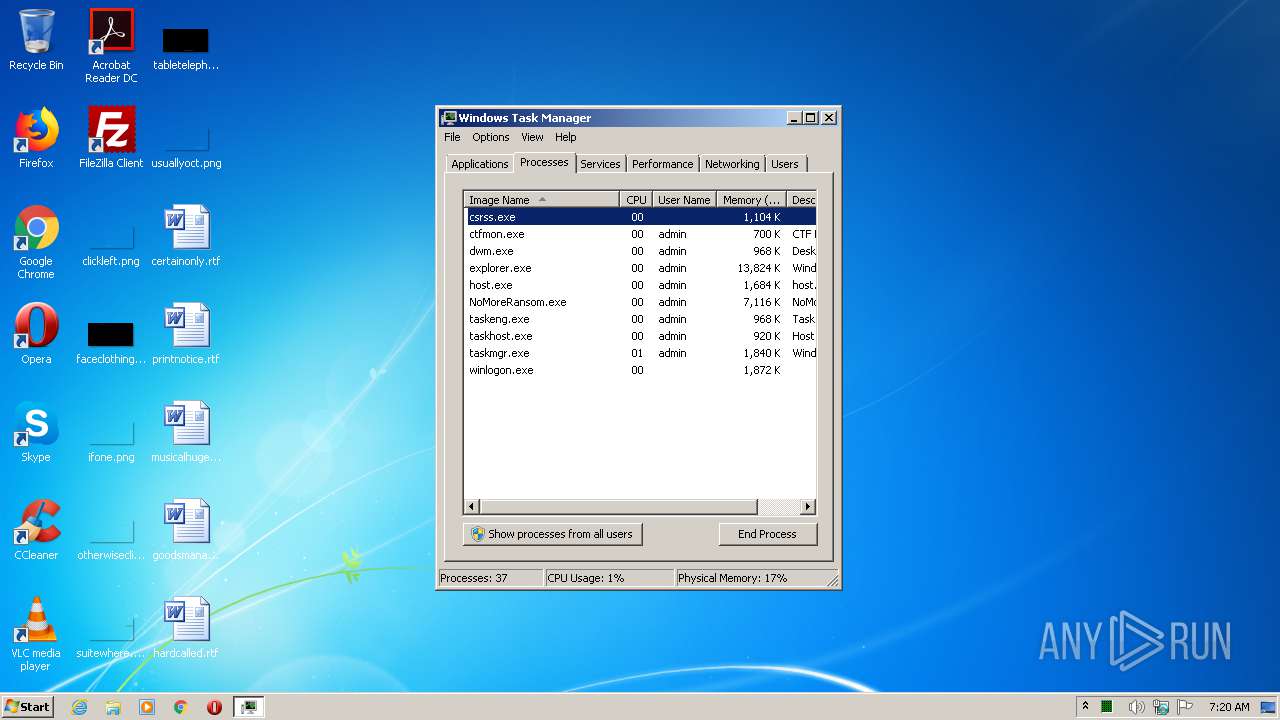The image size is (1280, 720).
Task: Switch to the Applications tab
Action: (479, 164)
